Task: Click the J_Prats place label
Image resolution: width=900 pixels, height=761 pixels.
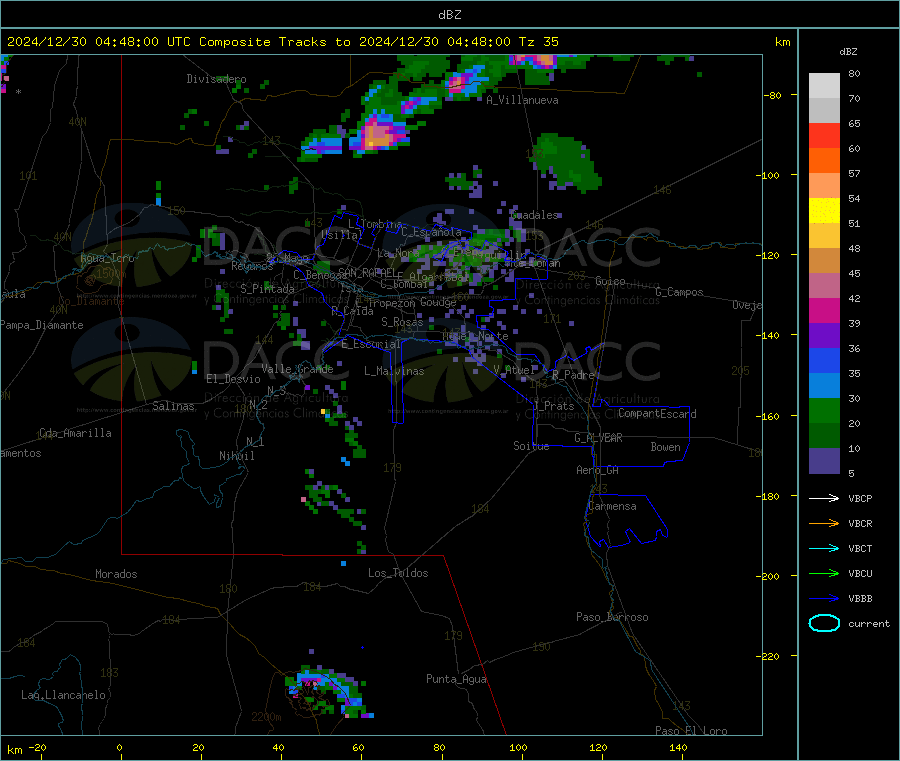Action: click(553, 405)
